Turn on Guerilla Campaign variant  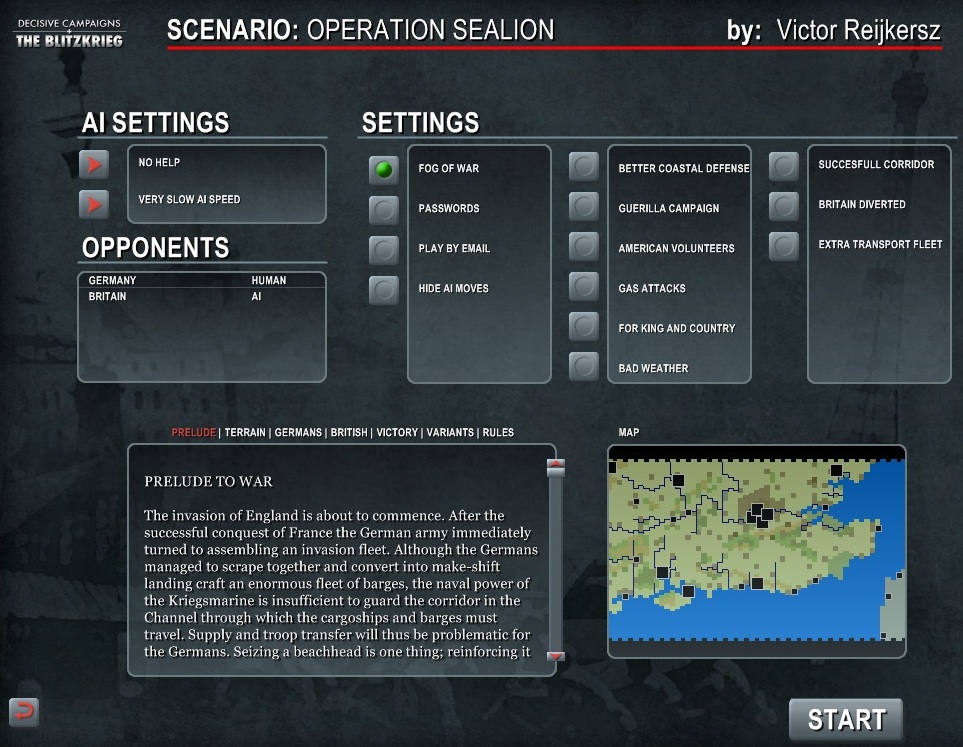[583, 206]
